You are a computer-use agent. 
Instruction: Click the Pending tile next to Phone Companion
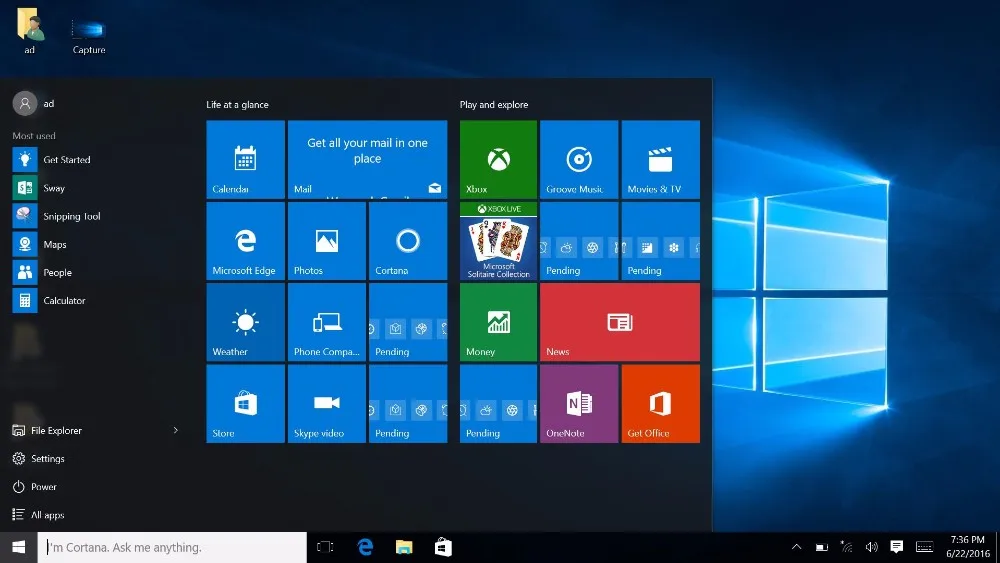pyautogui.click(x=408, y=322)
